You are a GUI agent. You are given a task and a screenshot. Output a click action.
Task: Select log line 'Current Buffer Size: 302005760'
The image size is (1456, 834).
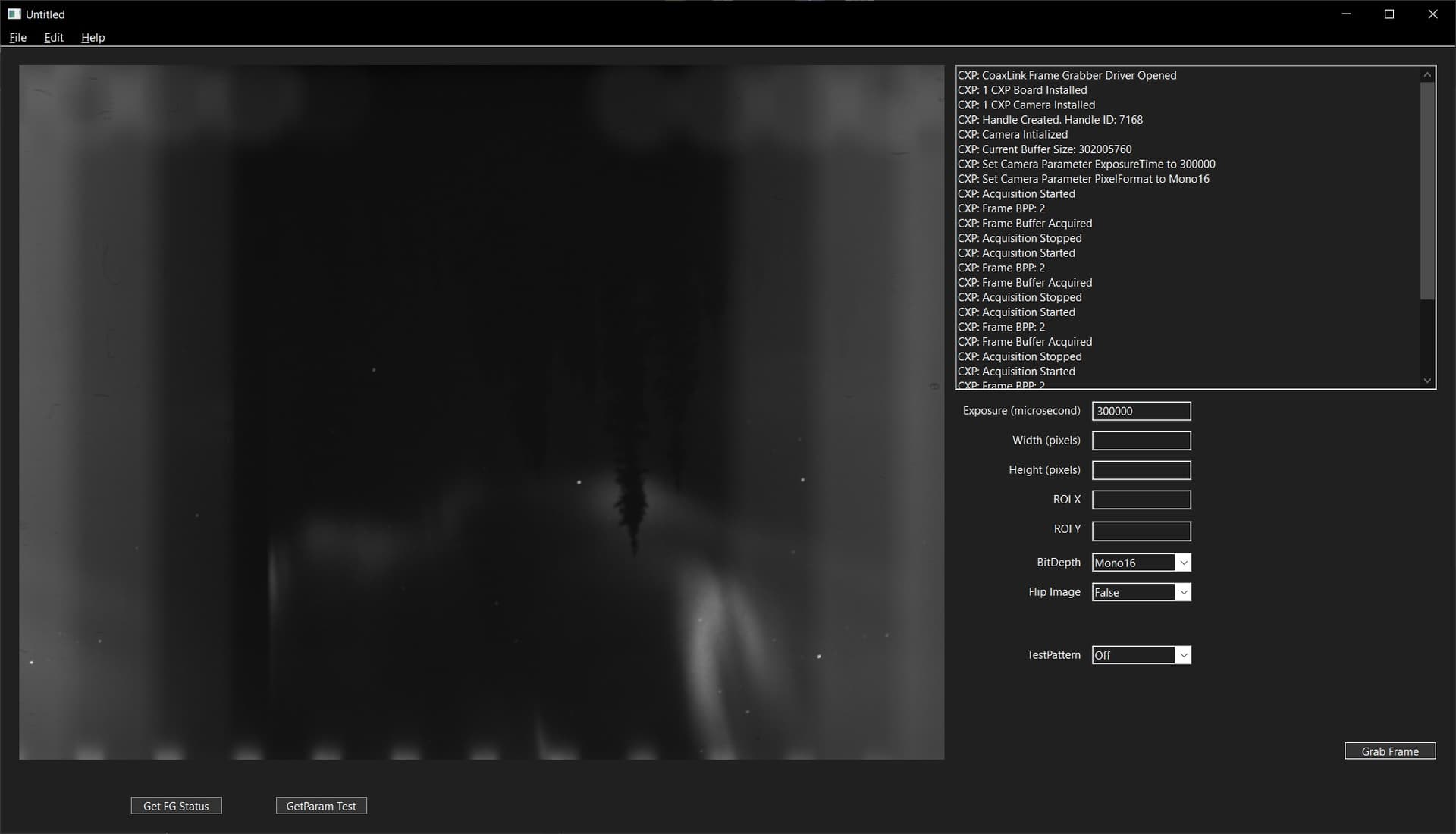pyautogui.click(x=1056, y=149)
